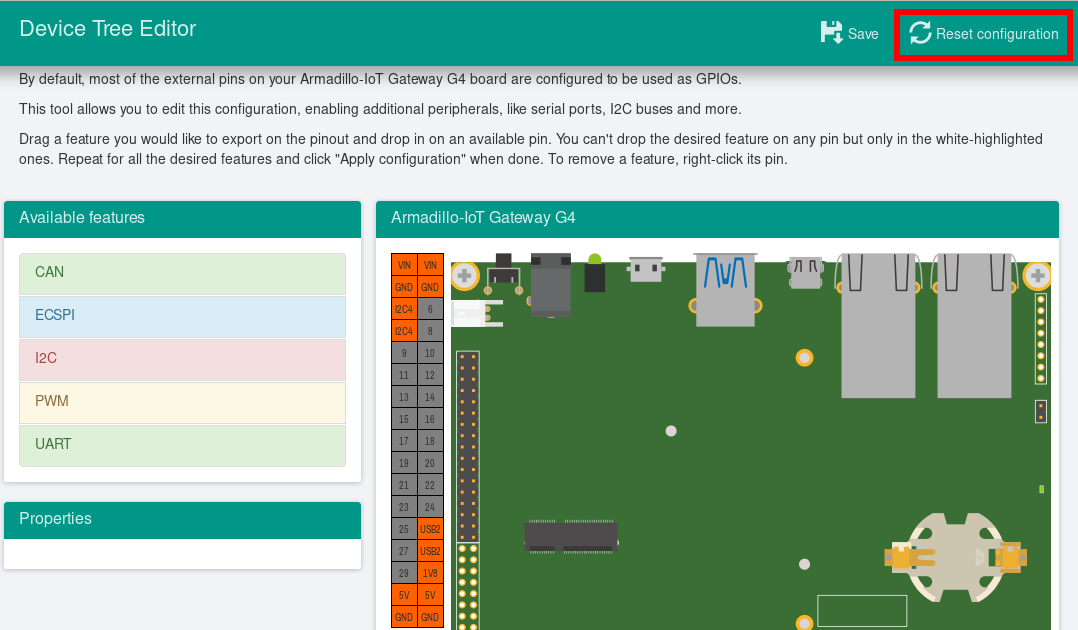Click the Properties panel header
Image resolution: width=1078 pixels, height=630 pixels.
pyautogui.click(x=182, y=519)
